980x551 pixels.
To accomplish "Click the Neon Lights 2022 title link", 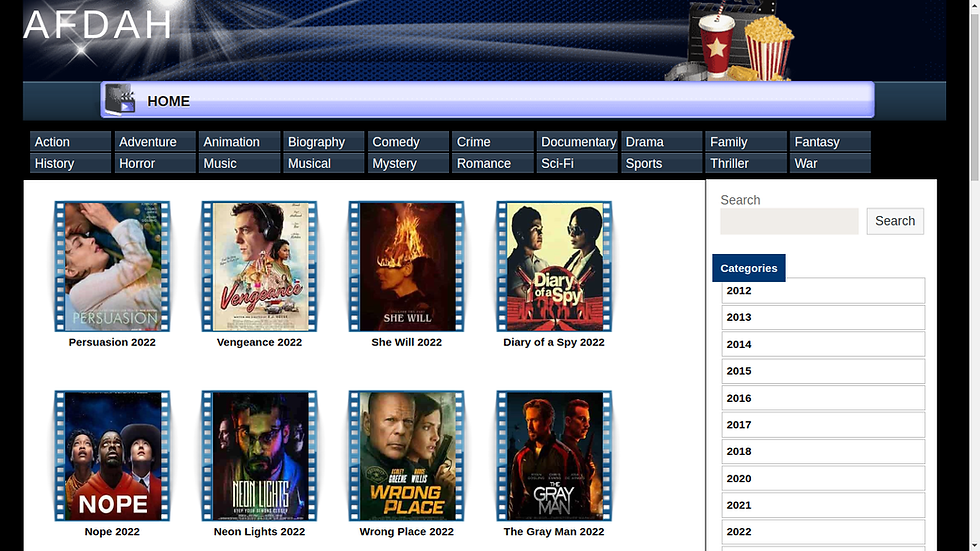I will 259,532.
